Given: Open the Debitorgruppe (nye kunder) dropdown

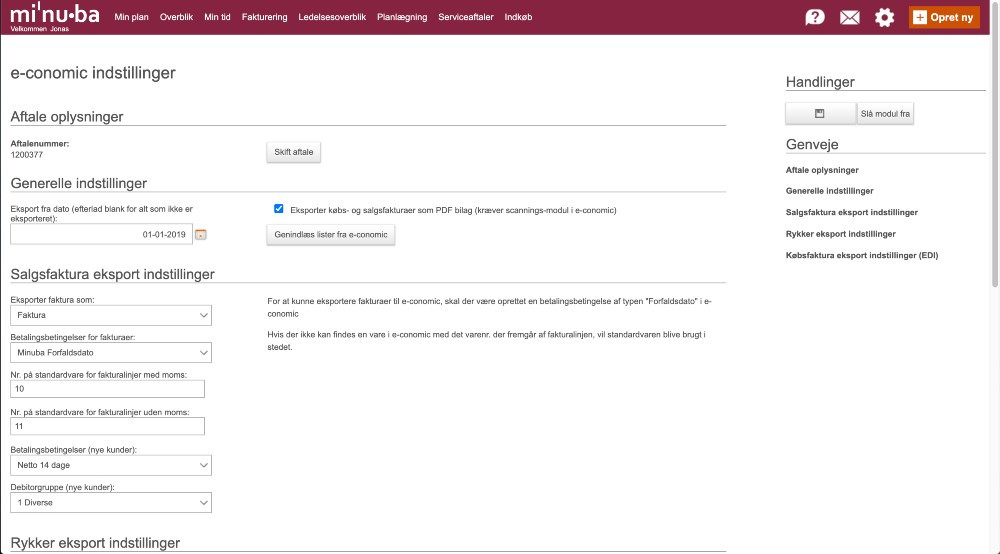Looking at the screenshot, I should point(111,502).
